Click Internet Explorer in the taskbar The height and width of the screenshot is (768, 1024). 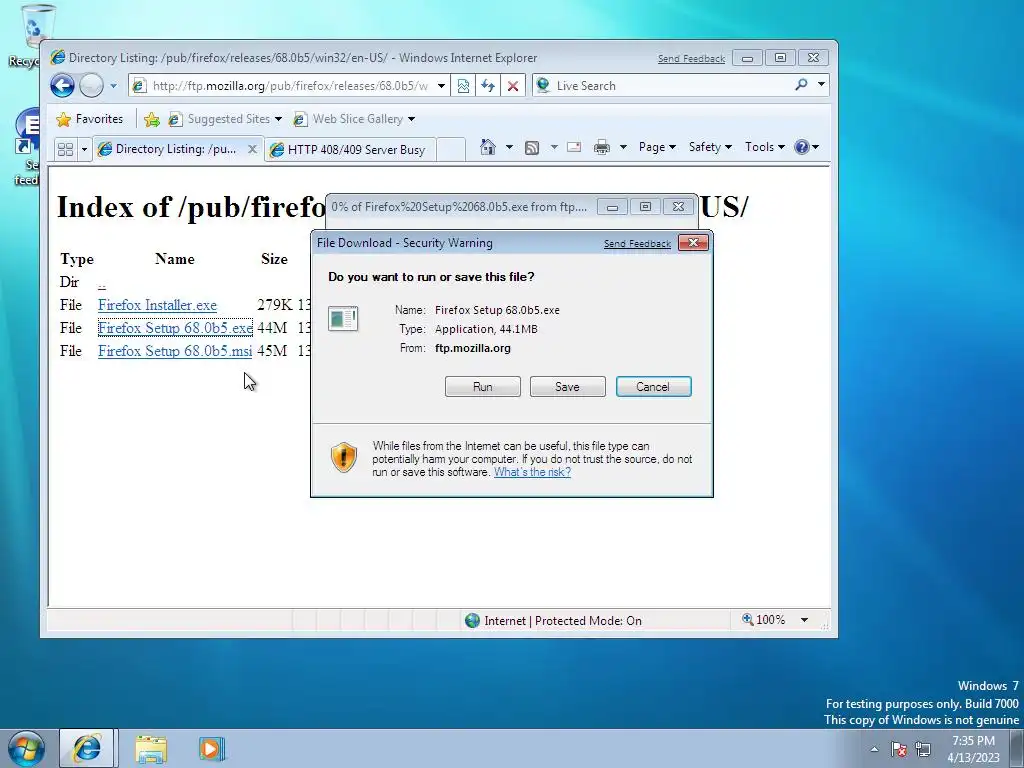tap(88, 748)
